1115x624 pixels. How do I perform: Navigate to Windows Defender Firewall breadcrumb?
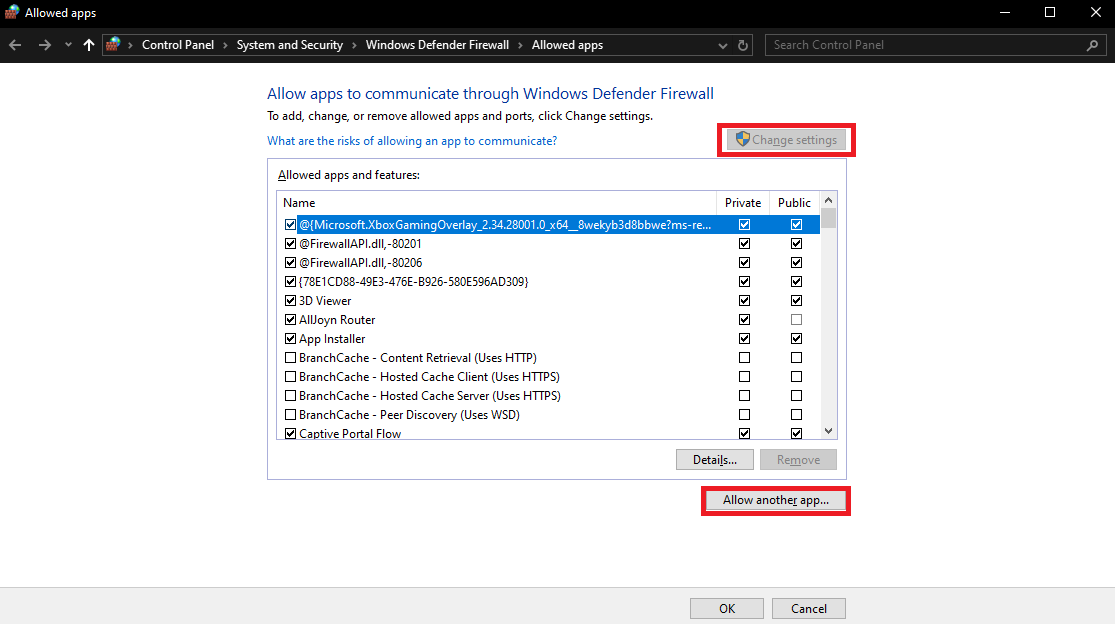tap(437, 44)
